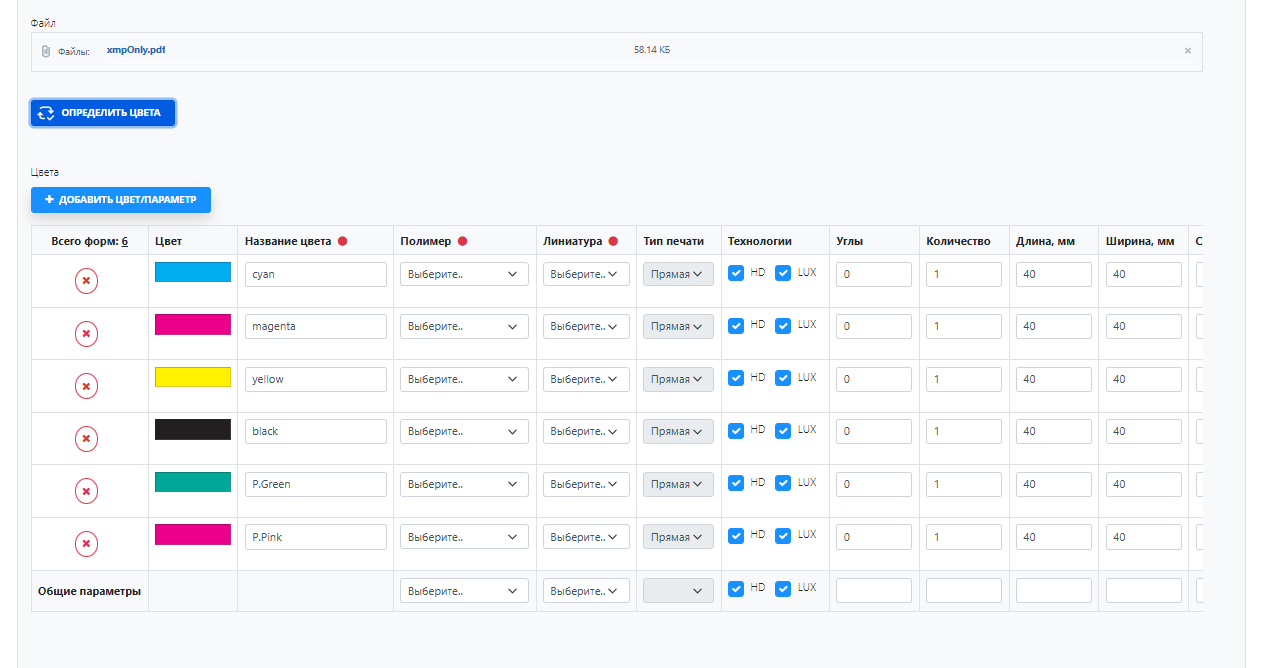Open the Полимер dropdown for magenta

coord(464,327)
